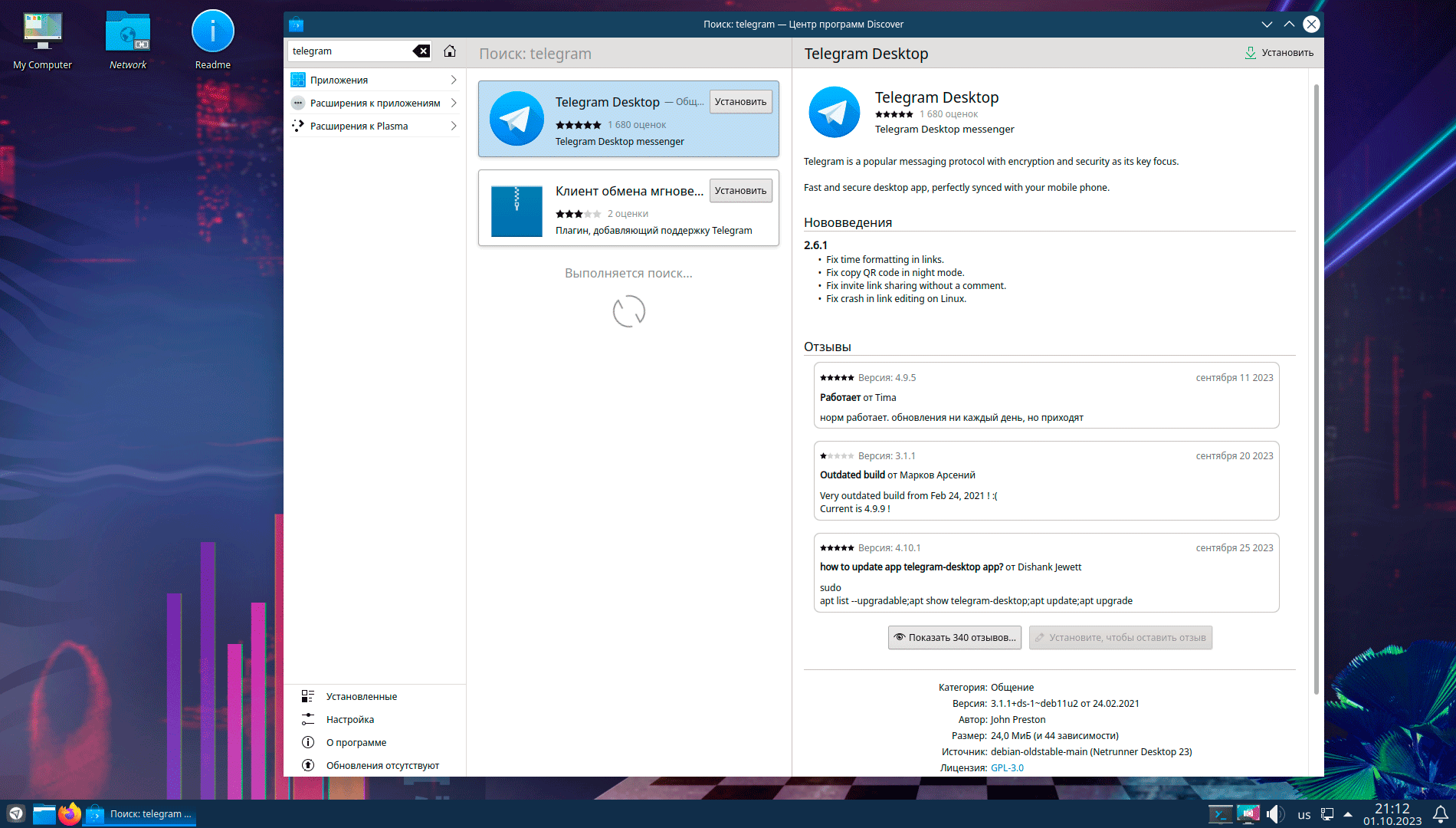Click the home icon next to search
The height and width of the screenshot is (828, 1456).
[450, 51]
